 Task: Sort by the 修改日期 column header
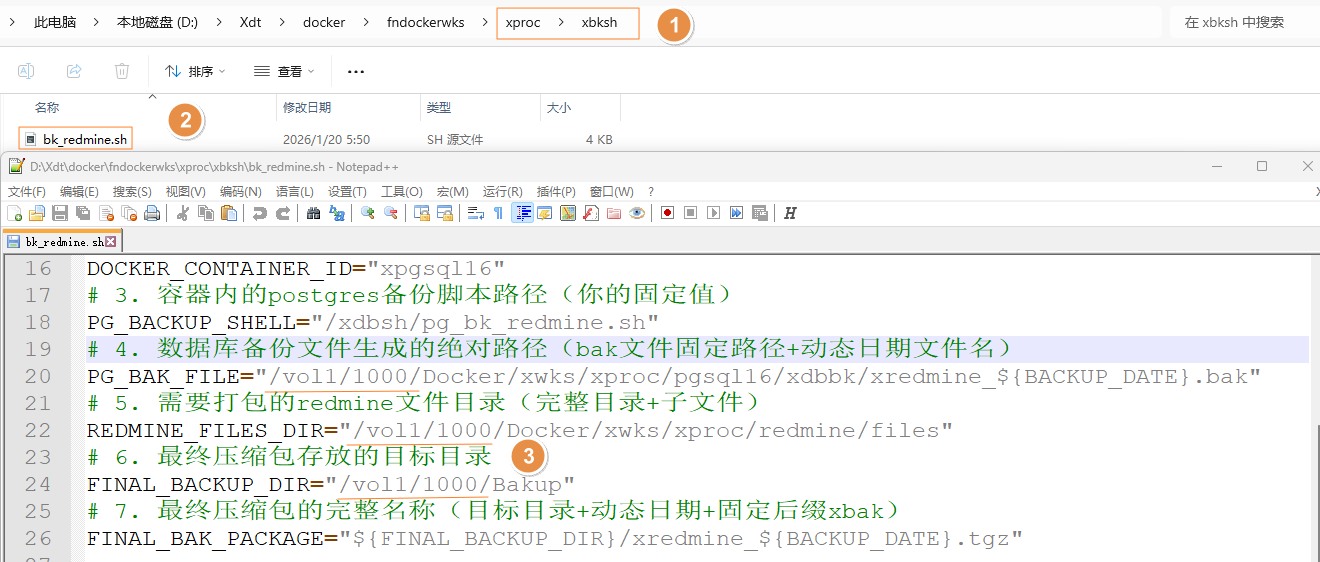tap(348, 107)
